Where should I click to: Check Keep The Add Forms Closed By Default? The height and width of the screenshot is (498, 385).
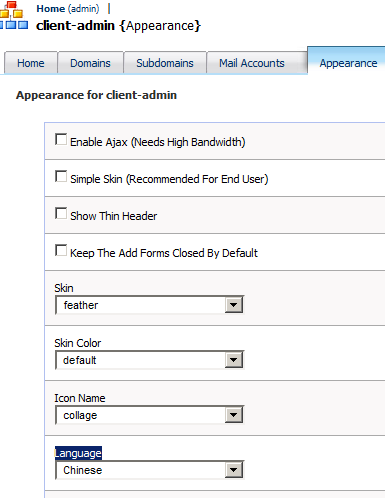61,251
